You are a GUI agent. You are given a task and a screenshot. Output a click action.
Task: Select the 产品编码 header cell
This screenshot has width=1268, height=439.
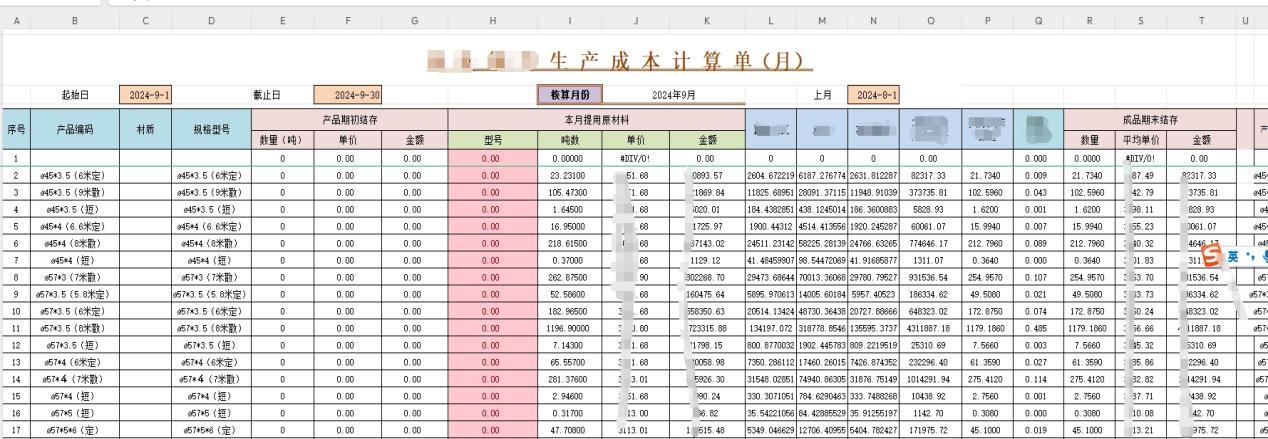(75, 130)
